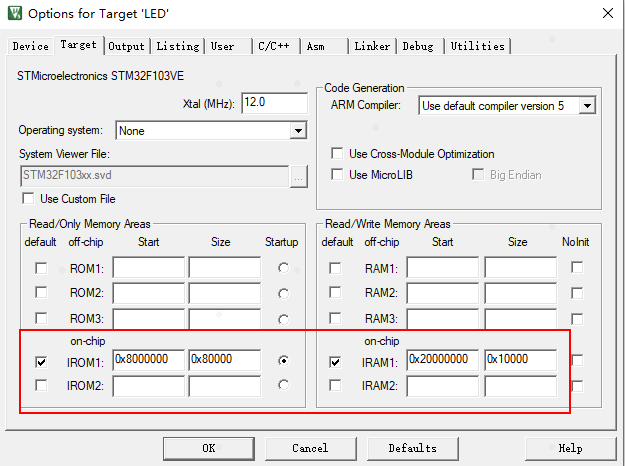625x466 pixels.
Task: Toggle the RAM2 default checkbox
Action: (335, 292)
